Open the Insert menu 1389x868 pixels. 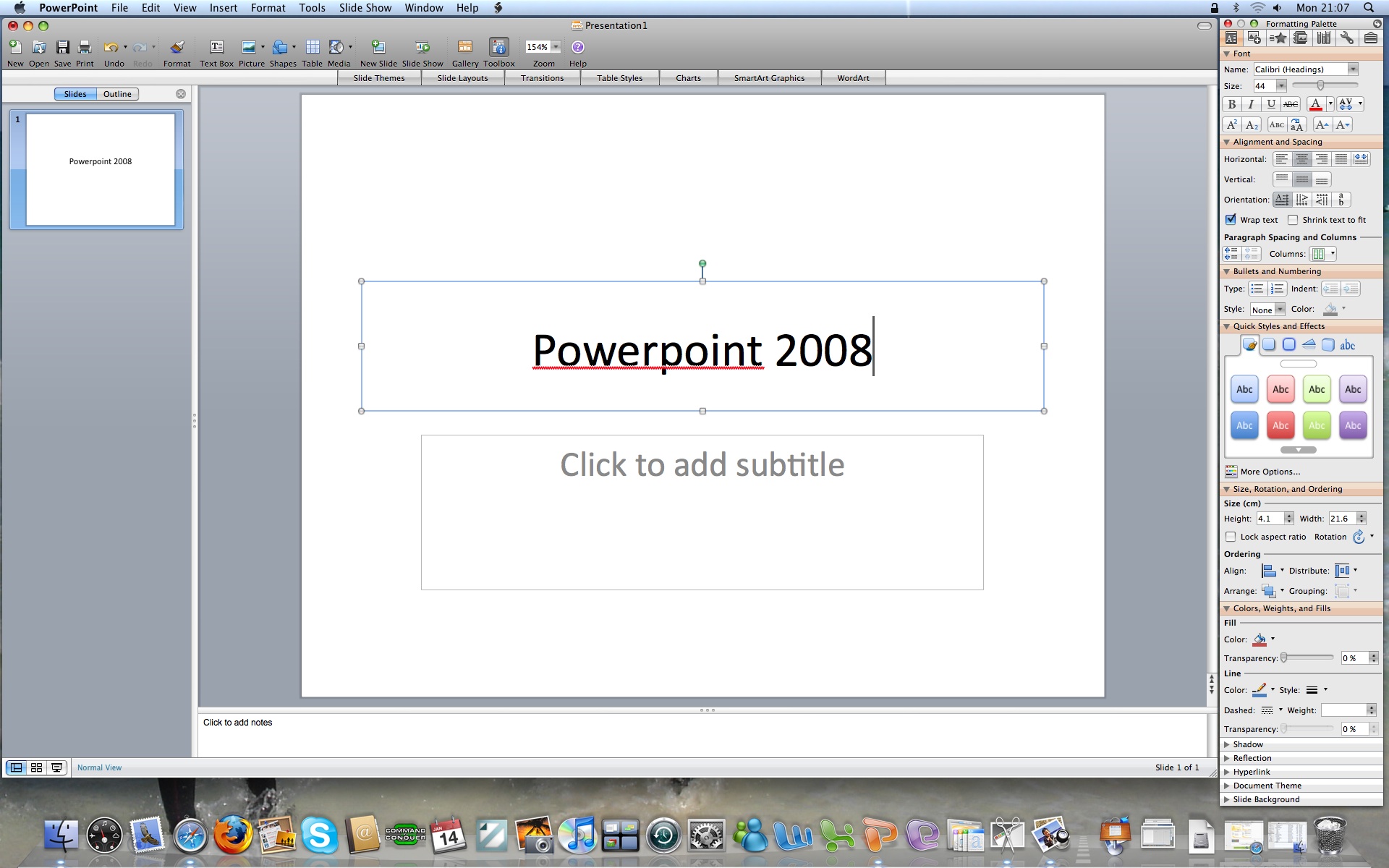[224, 8]
